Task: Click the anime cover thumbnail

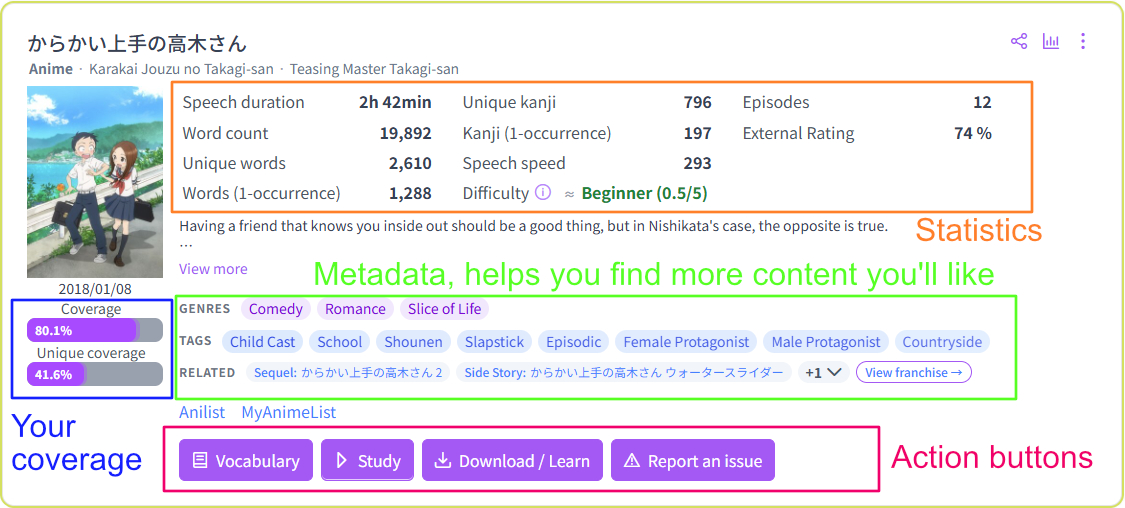Action: coord(95,182)
